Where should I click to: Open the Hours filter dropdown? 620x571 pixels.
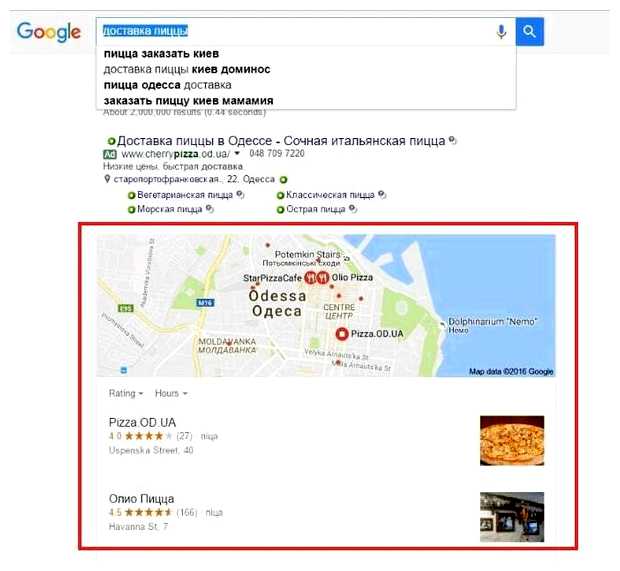point(171,393)
